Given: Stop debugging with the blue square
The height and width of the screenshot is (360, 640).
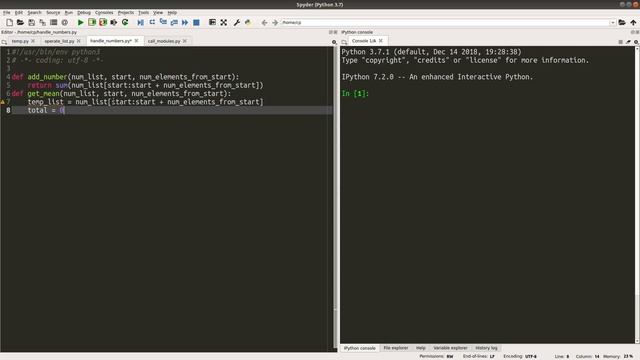Looking at the screenshot, I should pos(196,22).
